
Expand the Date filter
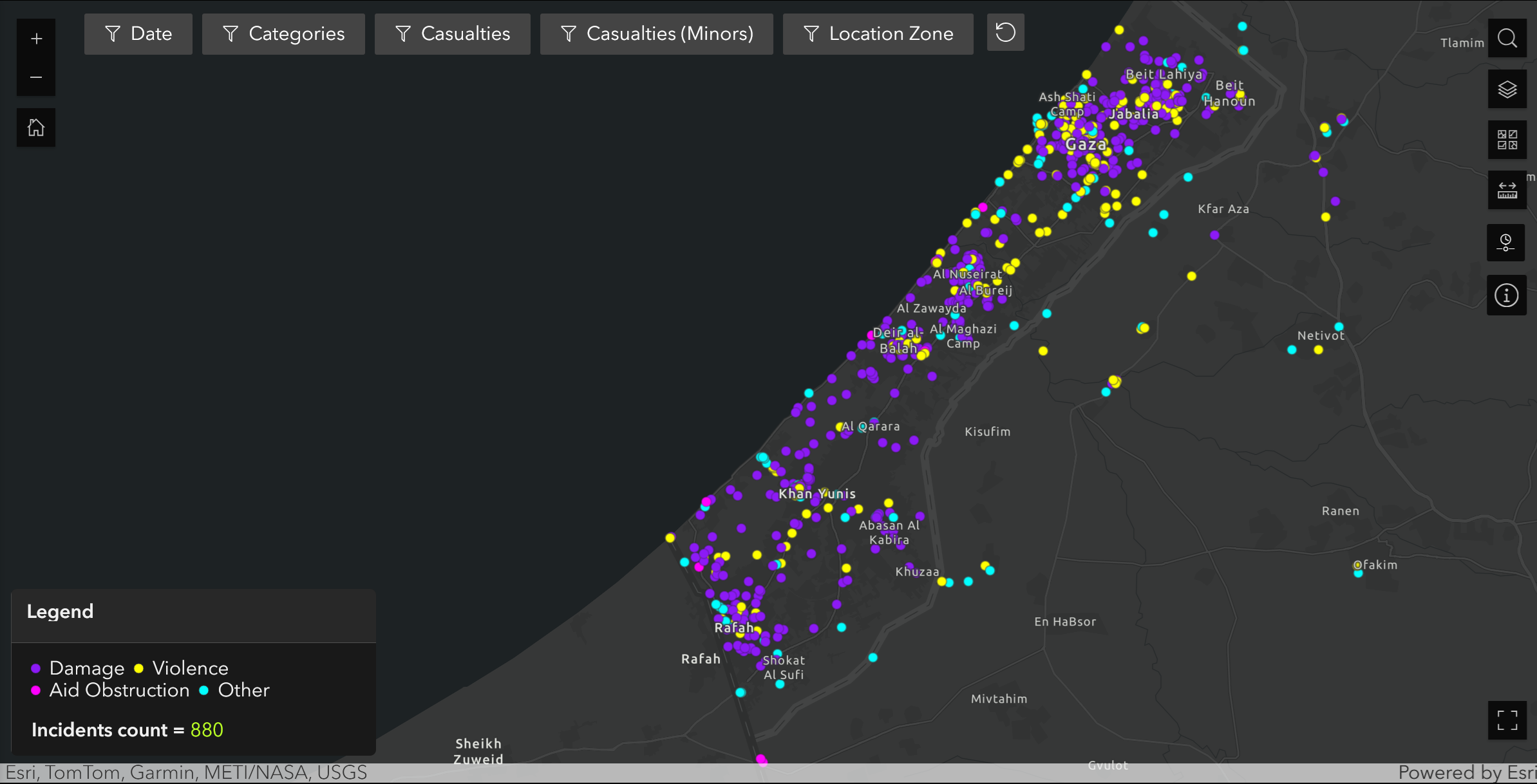138,33
